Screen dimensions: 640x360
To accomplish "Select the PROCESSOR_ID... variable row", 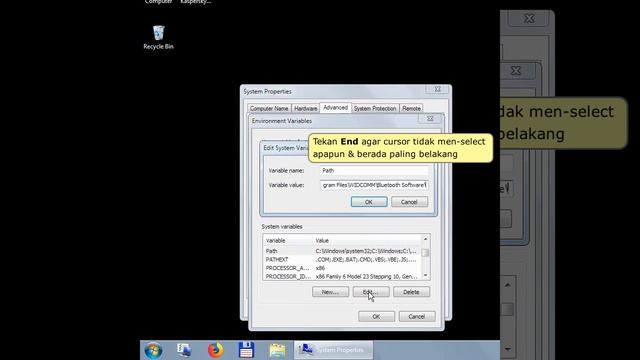I will [x=342, y=277].
